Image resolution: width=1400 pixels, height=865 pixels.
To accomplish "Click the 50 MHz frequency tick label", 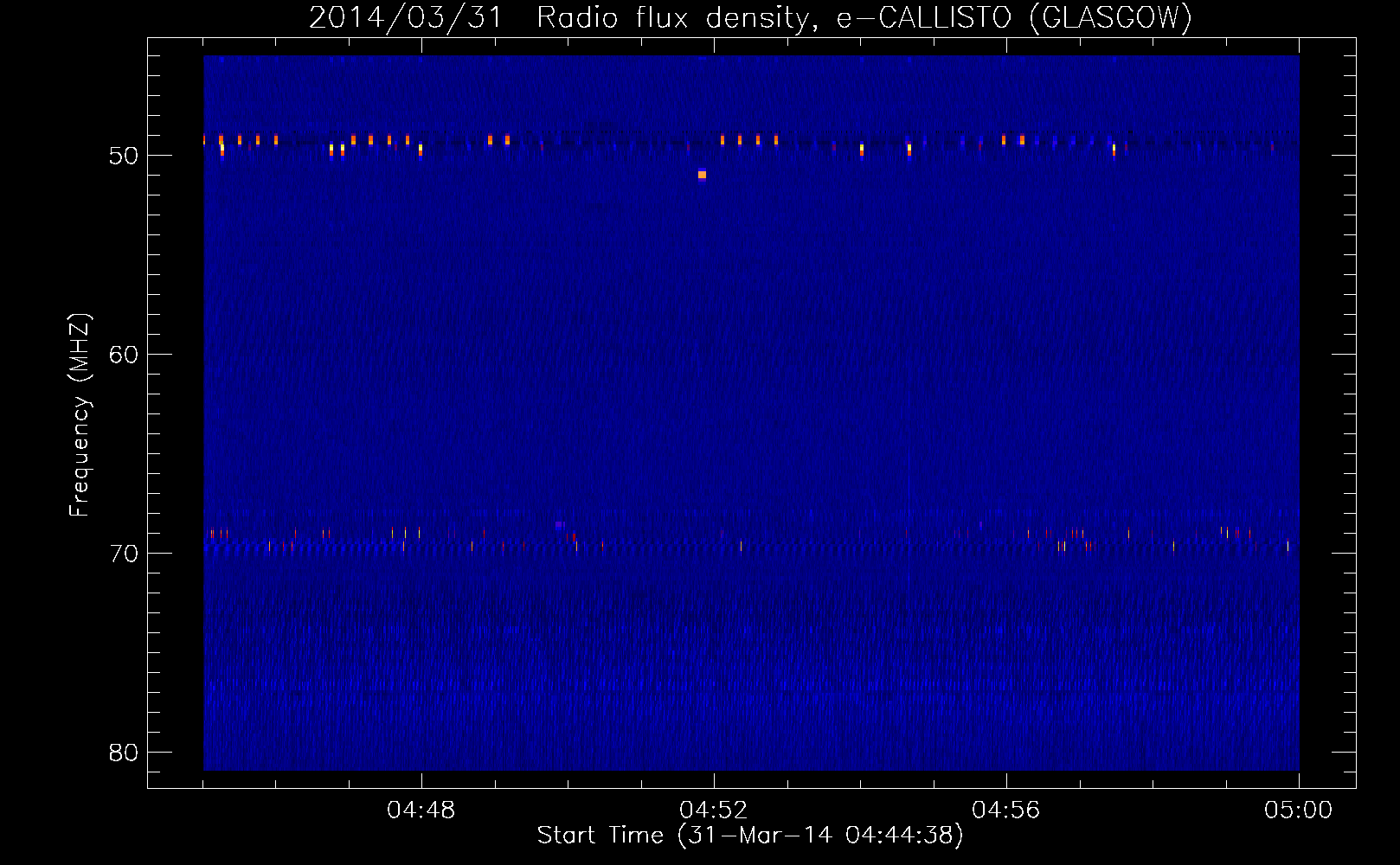I will point(124,156).
